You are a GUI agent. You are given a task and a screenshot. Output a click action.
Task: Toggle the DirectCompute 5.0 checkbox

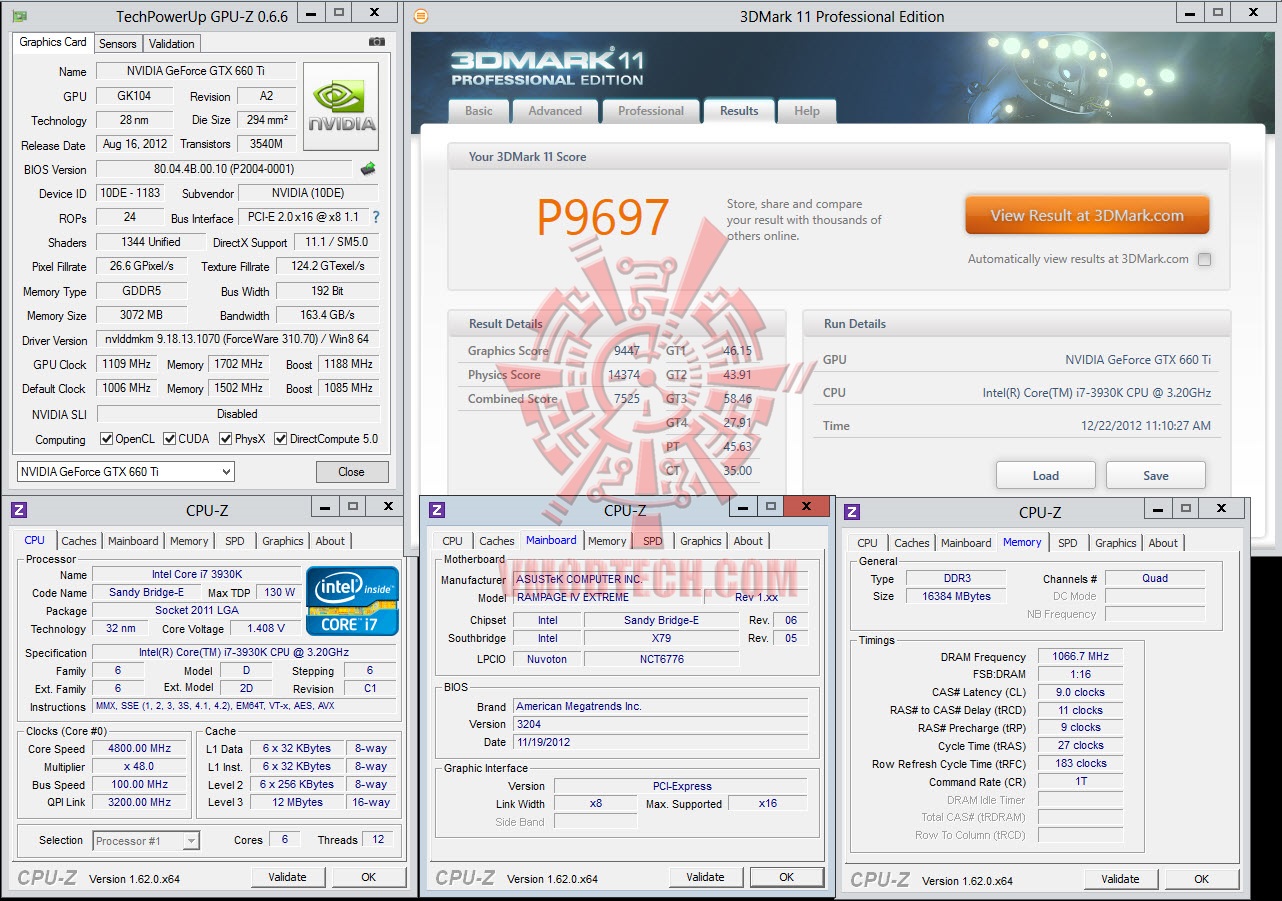click(x=281, y=439)
